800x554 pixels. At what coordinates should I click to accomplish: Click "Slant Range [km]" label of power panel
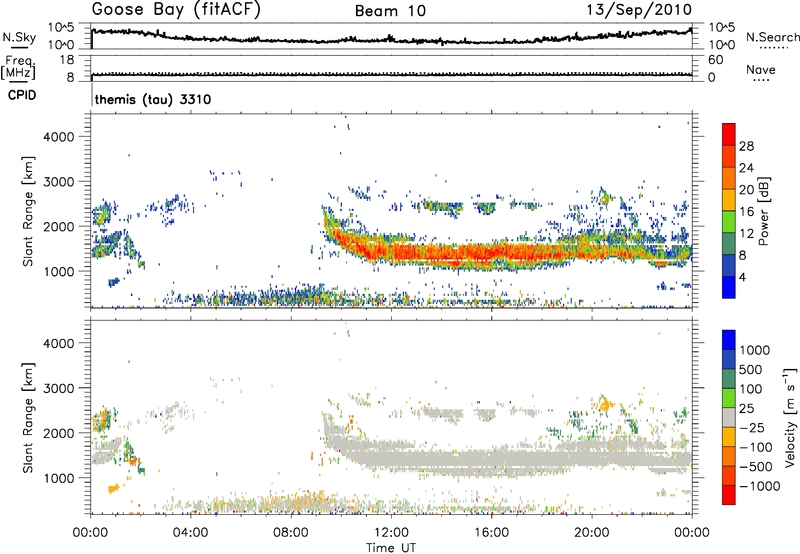point(28,211)
